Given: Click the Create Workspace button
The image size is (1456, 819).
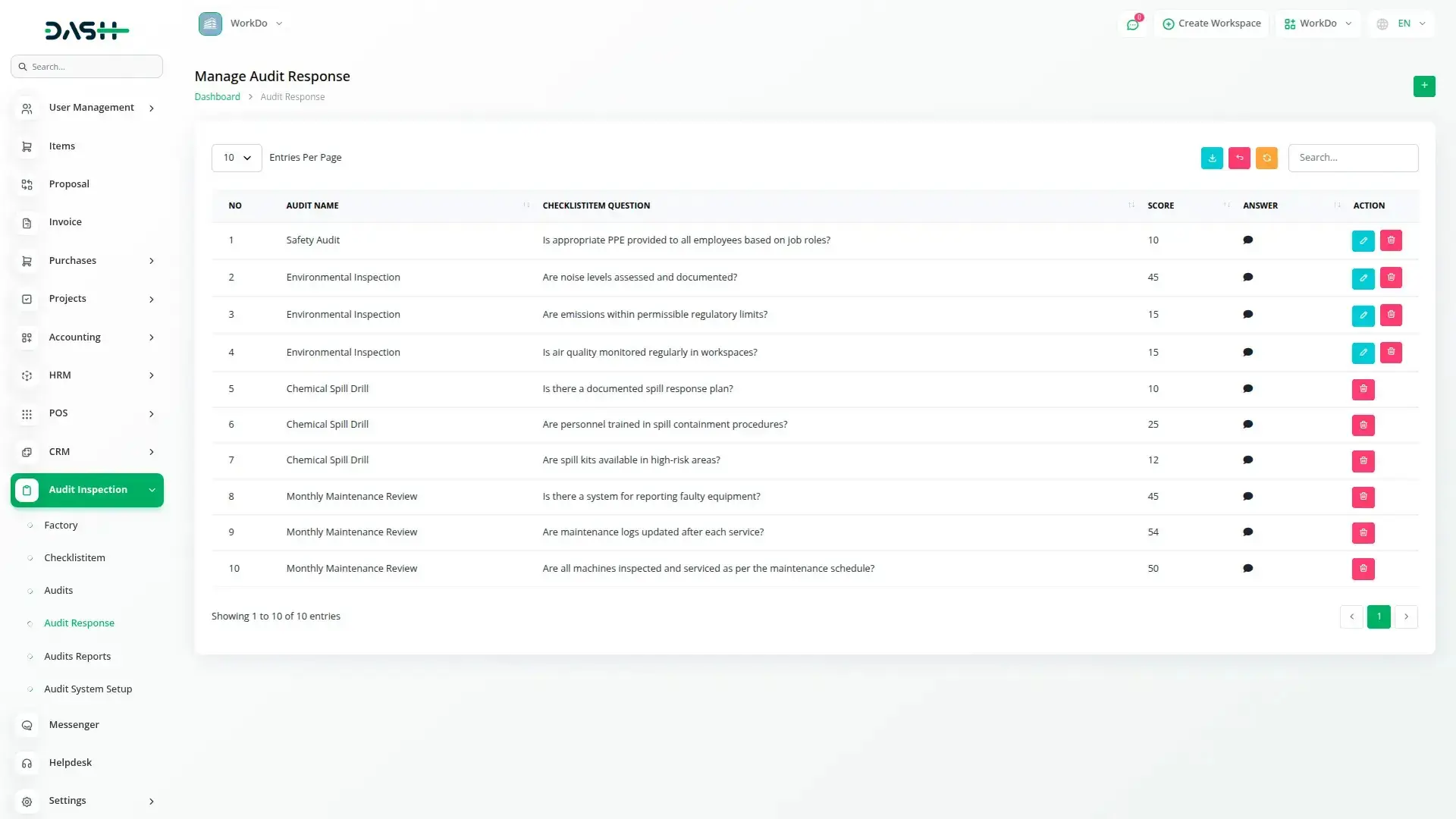Looking at the screenshot, I should [x=1211, y=24].
